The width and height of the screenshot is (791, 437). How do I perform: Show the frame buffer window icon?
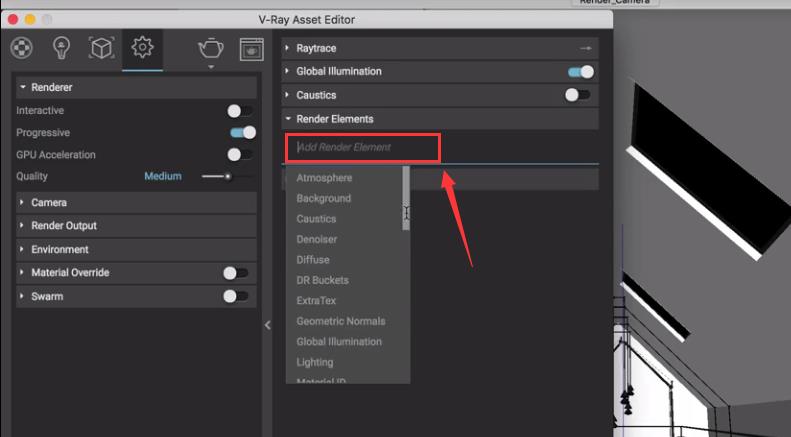pos(252,49)
